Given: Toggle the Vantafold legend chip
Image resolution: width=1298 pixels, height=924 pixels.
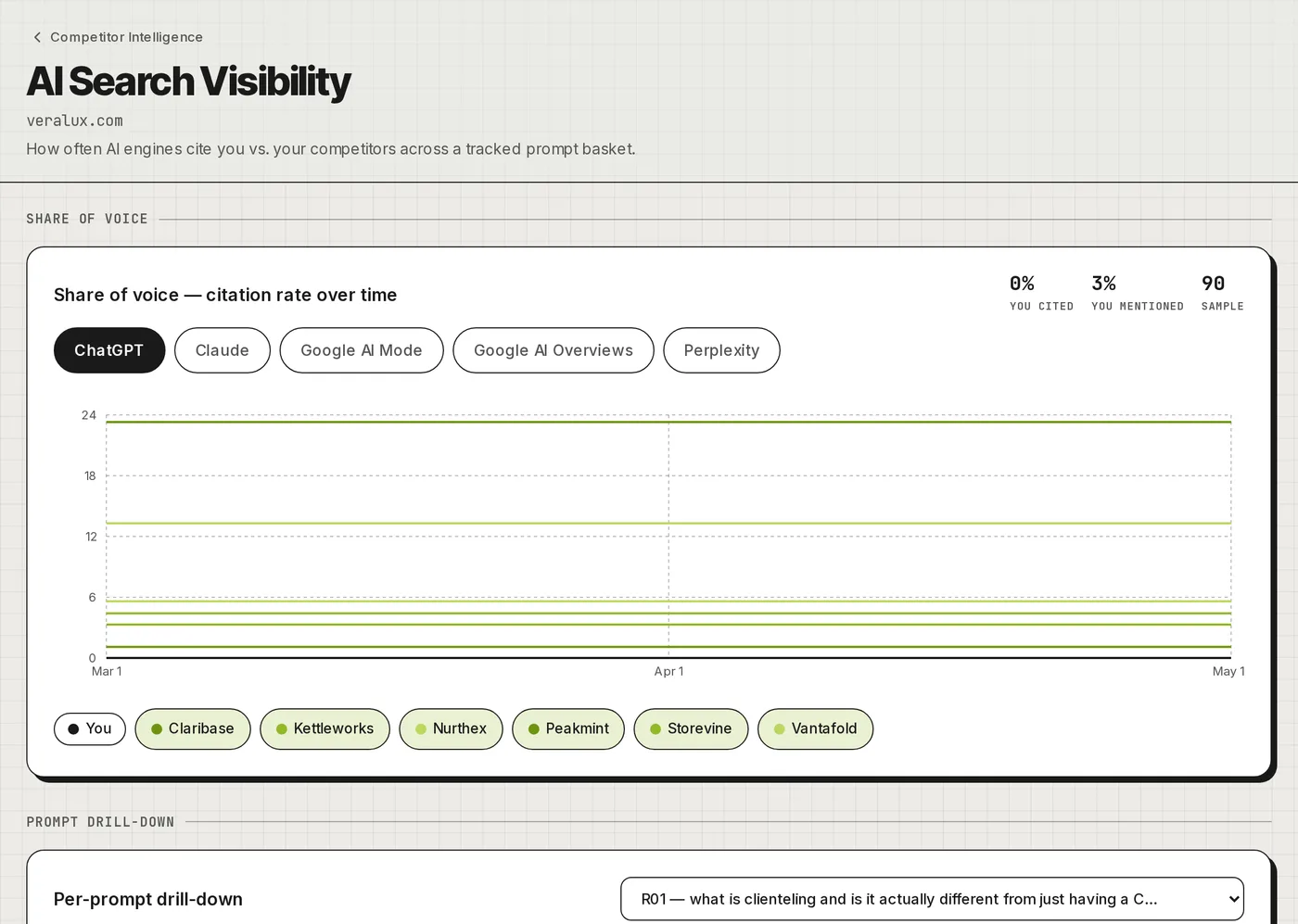Looking at the screenshot, I should [x=815, y=728].
